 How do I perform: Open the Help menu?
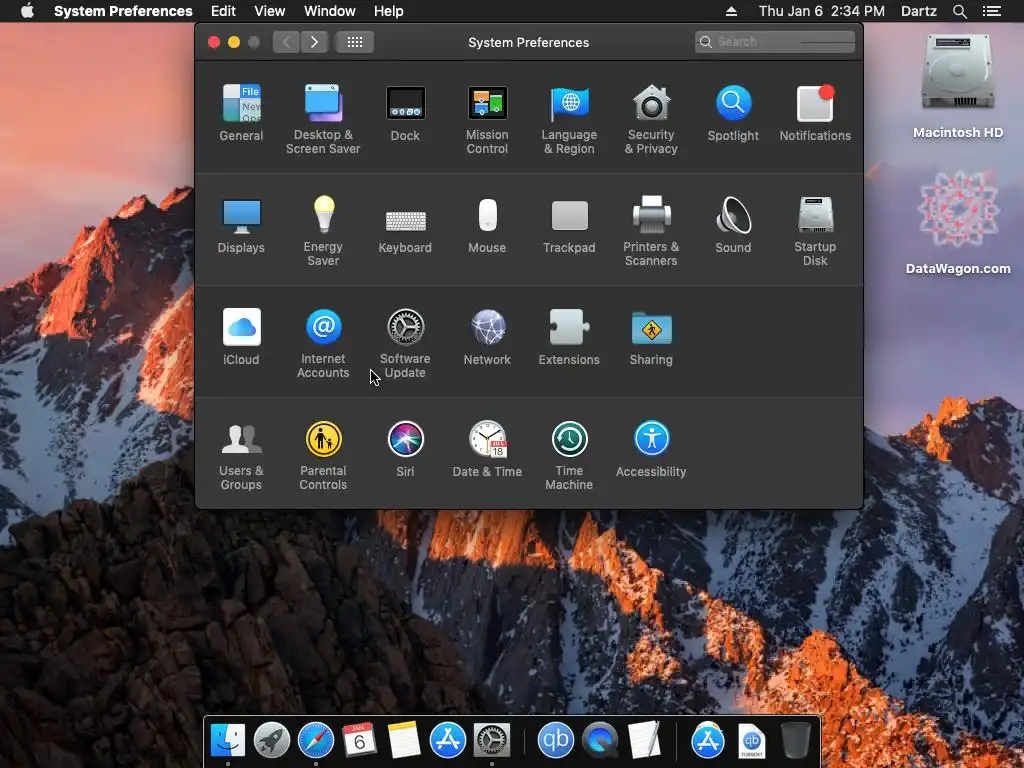coord(389,11)
